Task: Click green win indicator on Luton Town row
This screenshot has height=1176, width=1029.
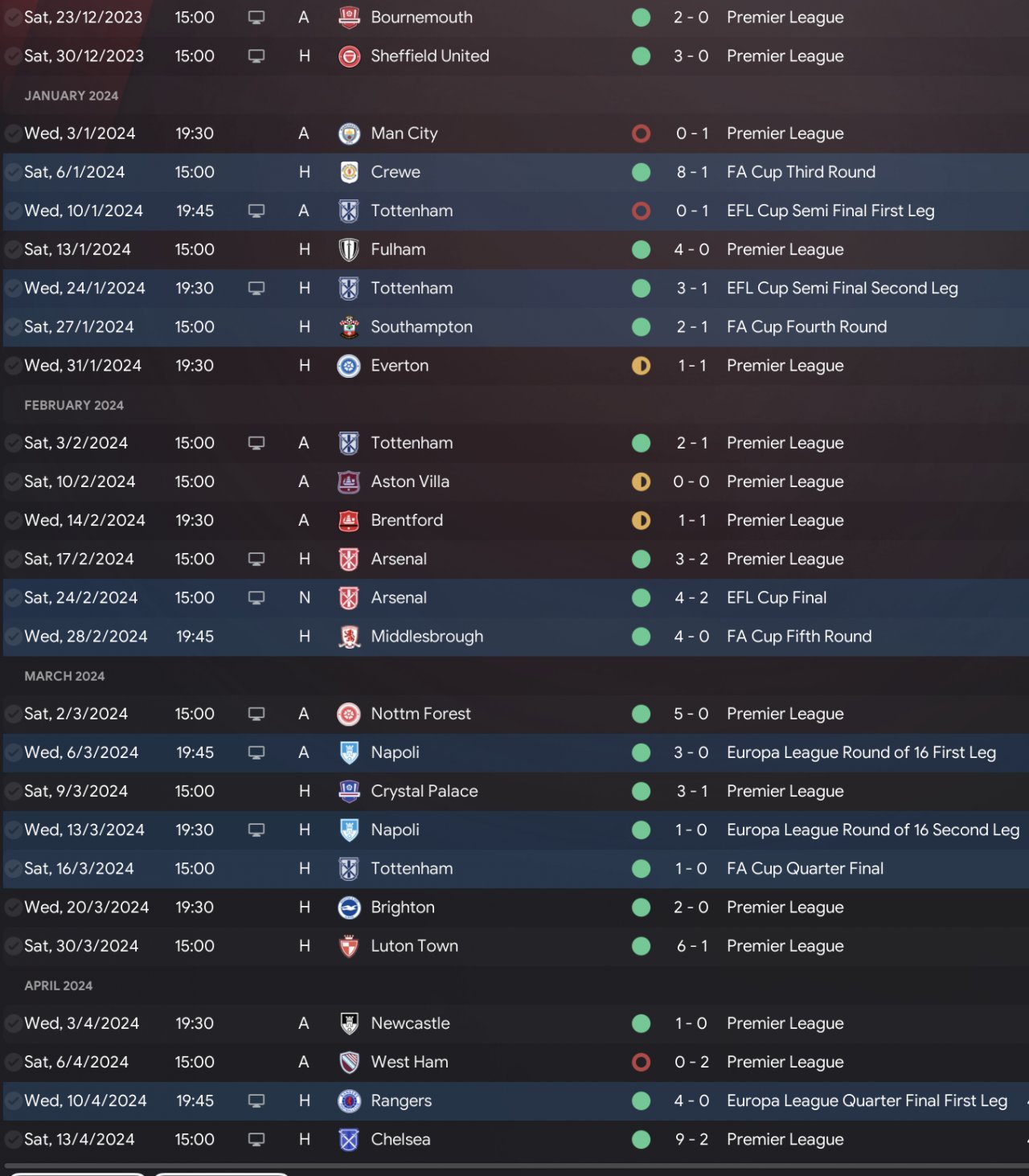Action: coord(641,946)
